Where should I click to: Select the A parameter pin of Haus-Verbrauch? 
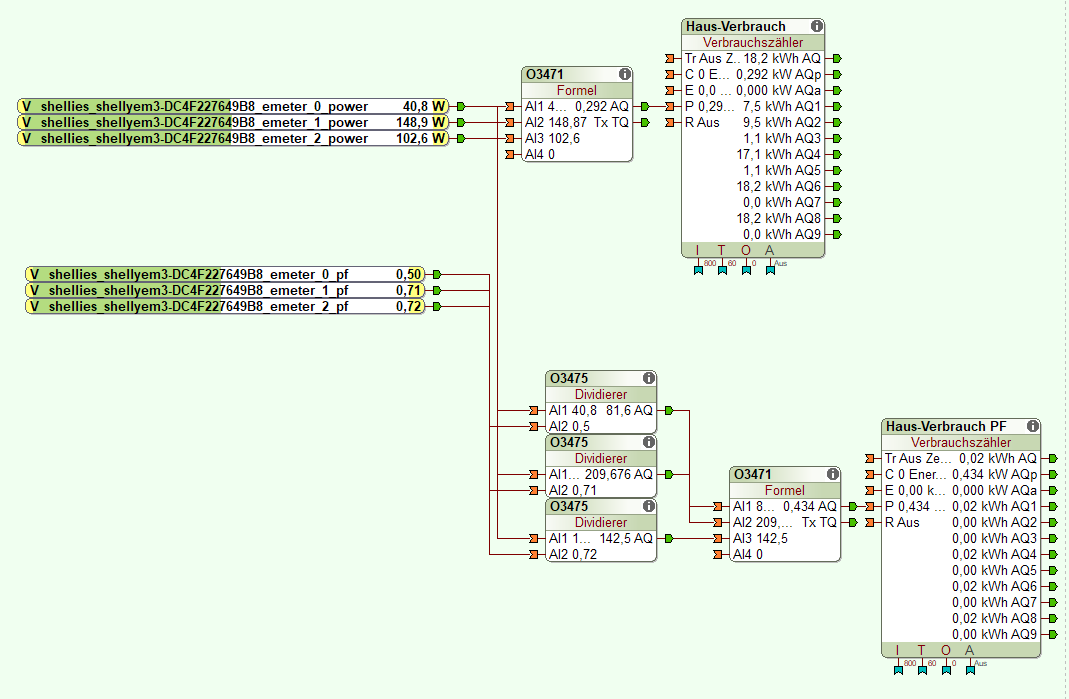click(770, 270)
